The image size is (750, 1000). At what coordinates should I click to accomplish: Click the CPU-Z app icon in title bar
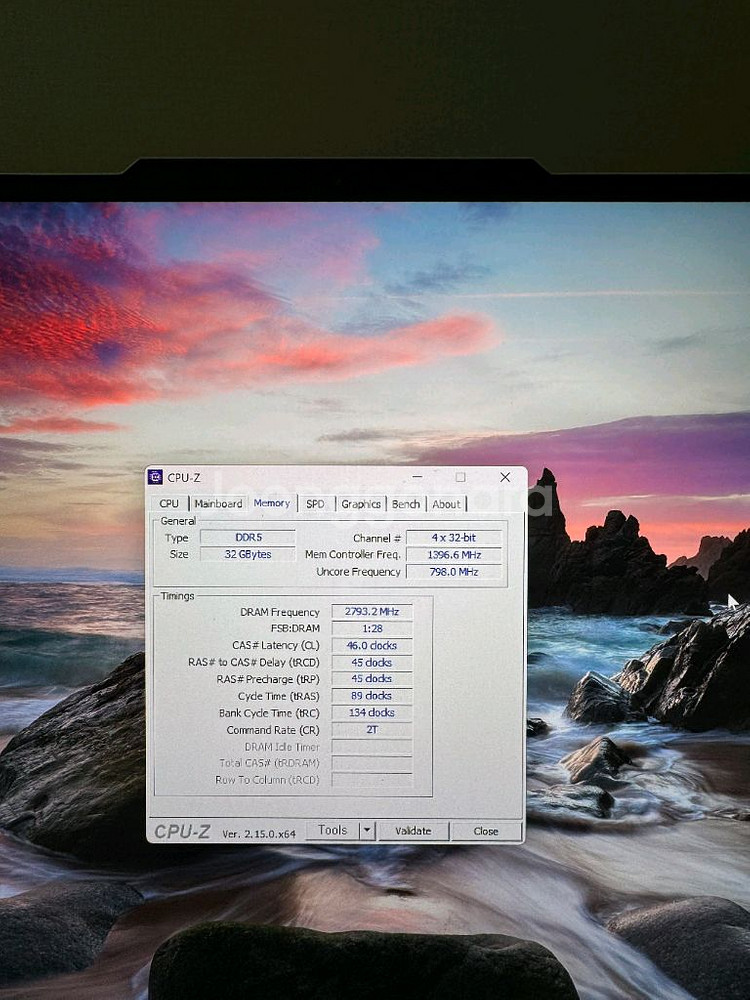point(156,478)
